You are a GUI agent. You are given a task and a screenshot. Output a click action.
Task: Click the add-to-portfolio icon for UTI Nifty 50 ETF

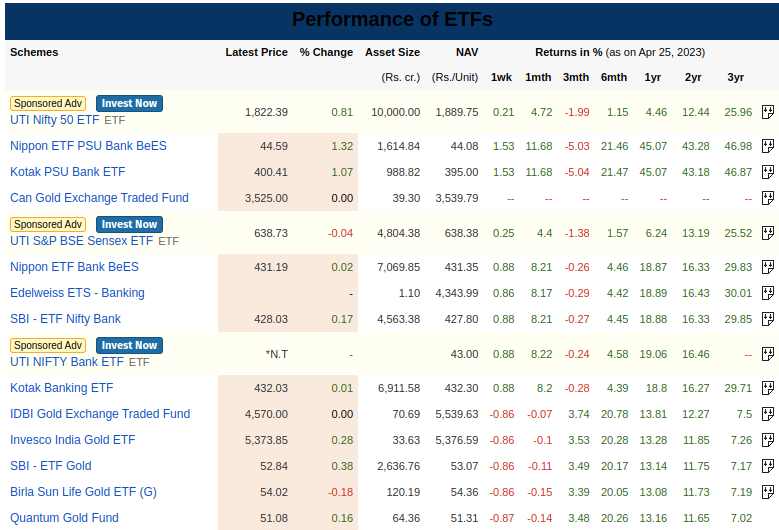768,112
